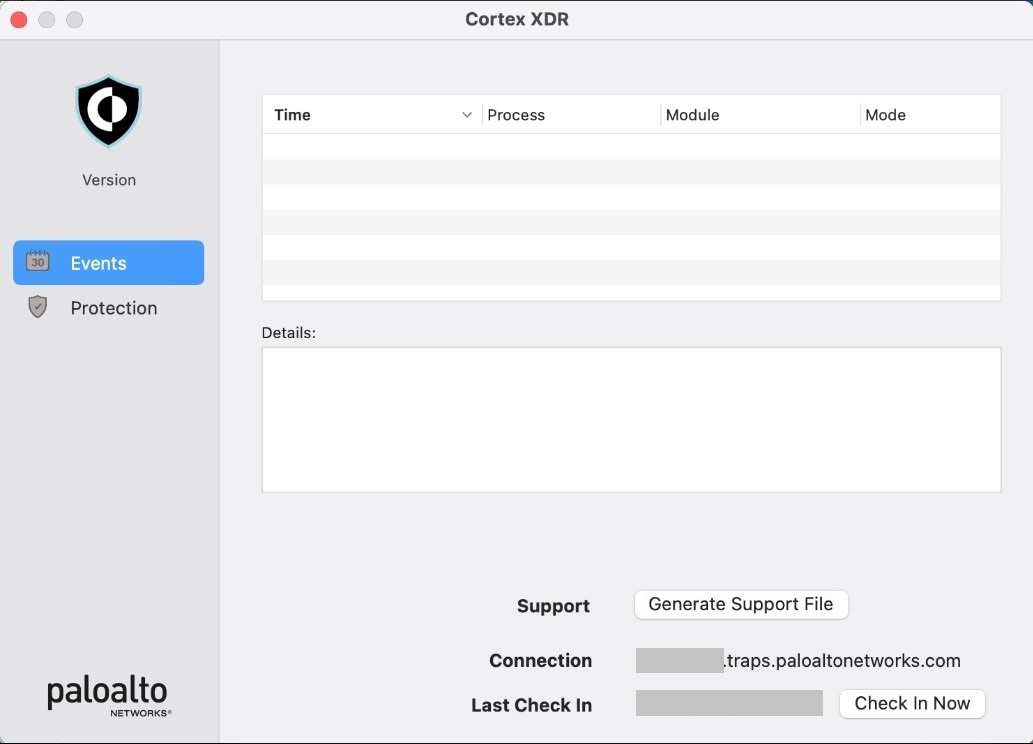Open the Events section
1033x744 pixels.
[109, 262]
